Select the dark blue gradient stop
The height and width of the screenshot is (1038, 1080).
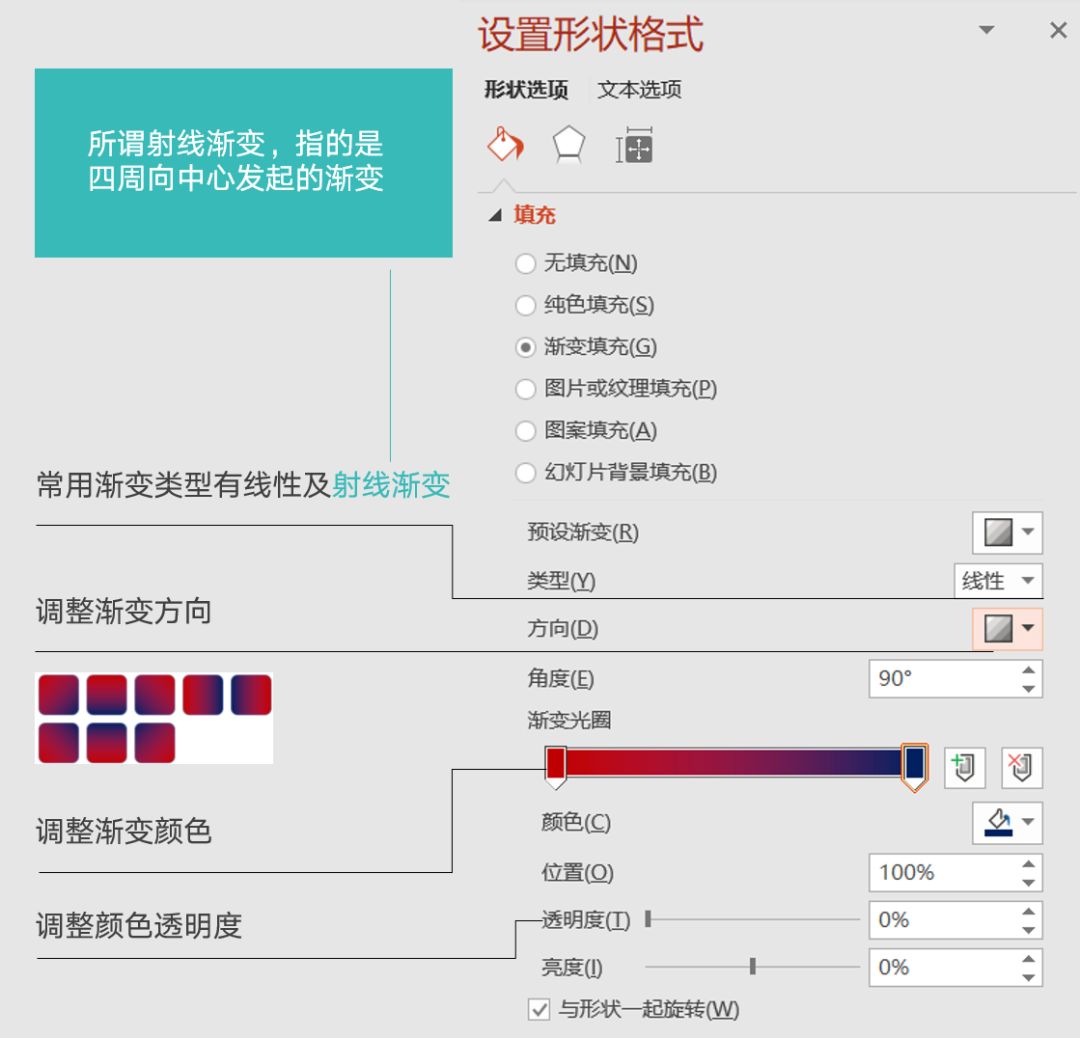(913, 765)
